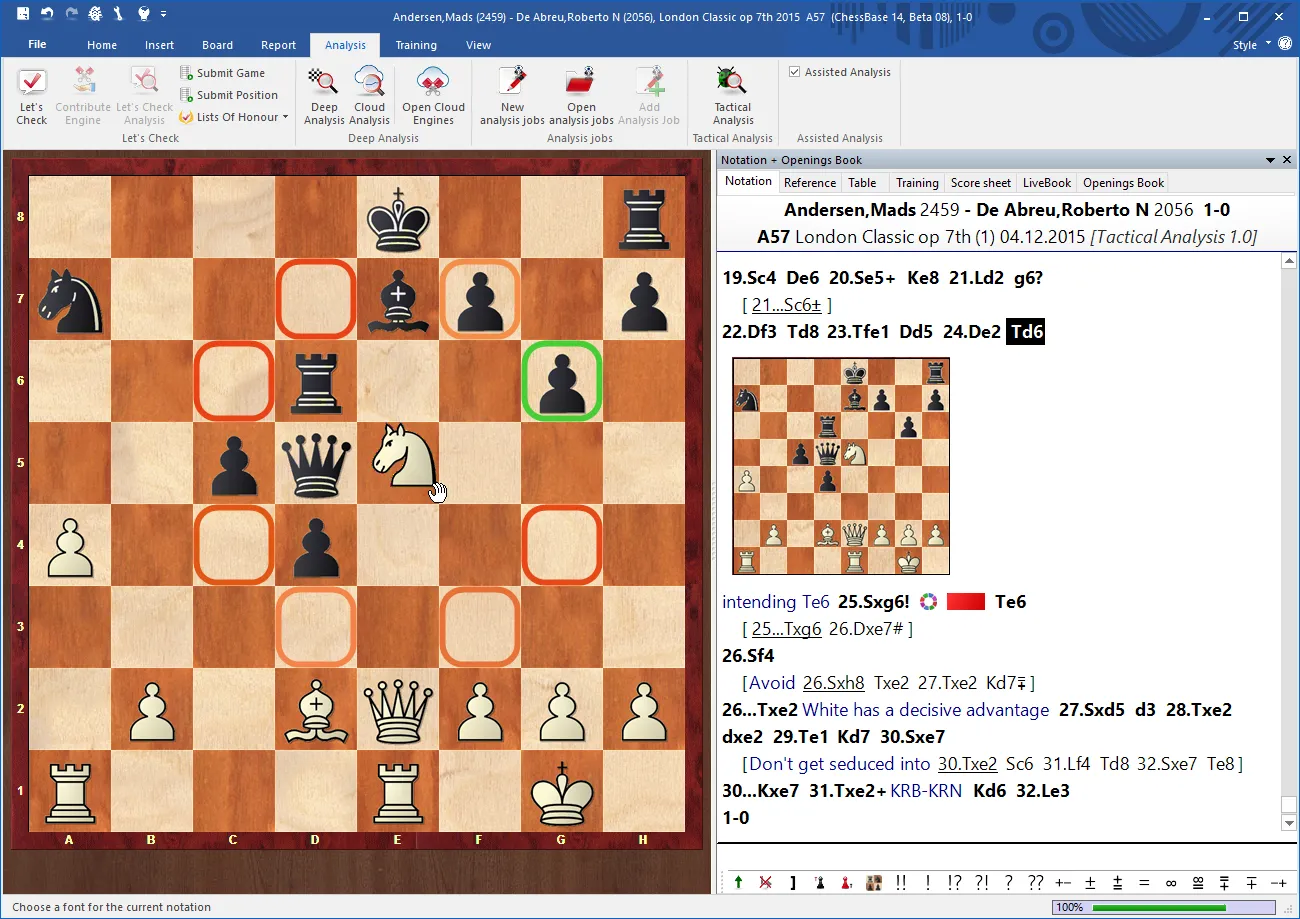Viewport: 1300px width, 919px height.
Task: Undo the last action with the arrow icon
Action: (x=48, y=14)
